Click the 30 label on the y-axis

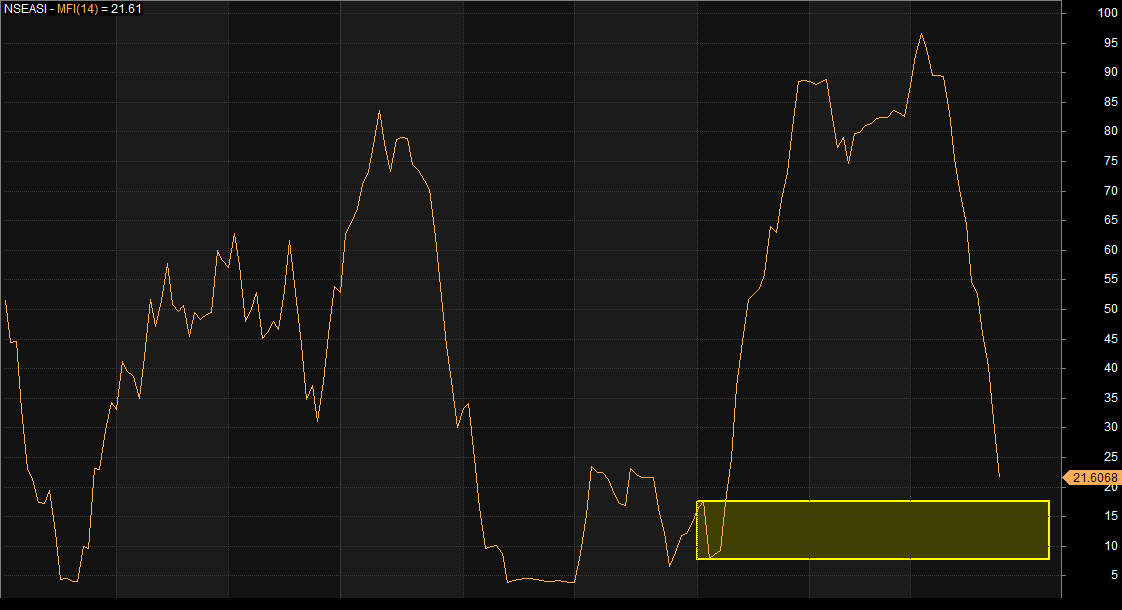[x=1111, y=427]
